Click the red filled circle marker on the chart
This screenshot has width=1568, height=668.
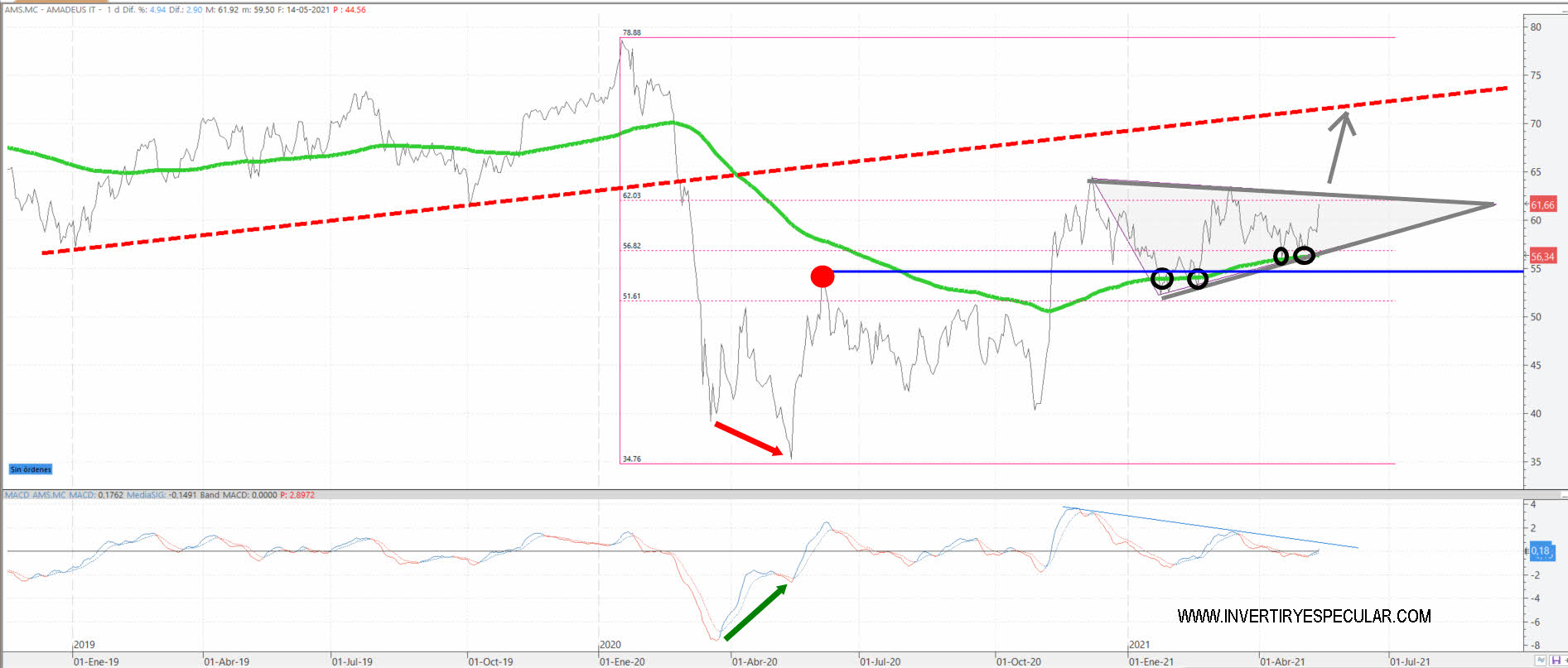point(822,276)
